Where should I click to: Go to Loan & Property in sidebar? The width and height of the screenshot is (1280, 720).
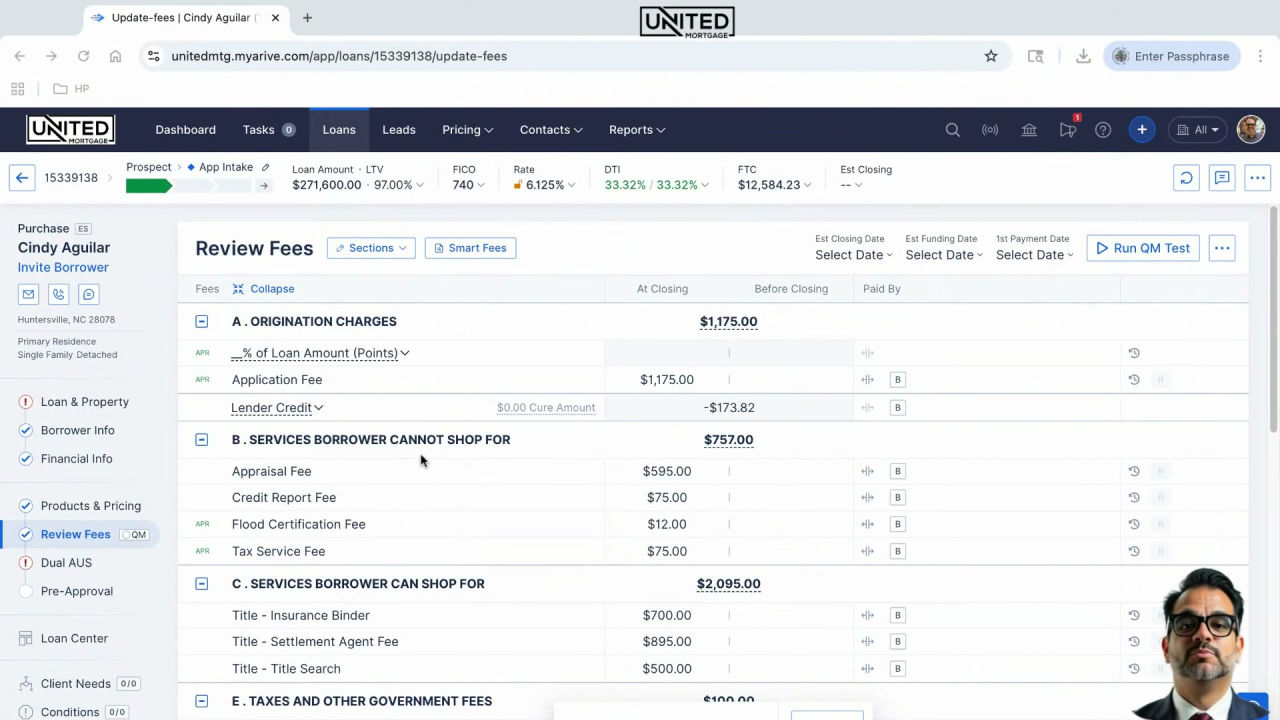(x=84, y=402)
